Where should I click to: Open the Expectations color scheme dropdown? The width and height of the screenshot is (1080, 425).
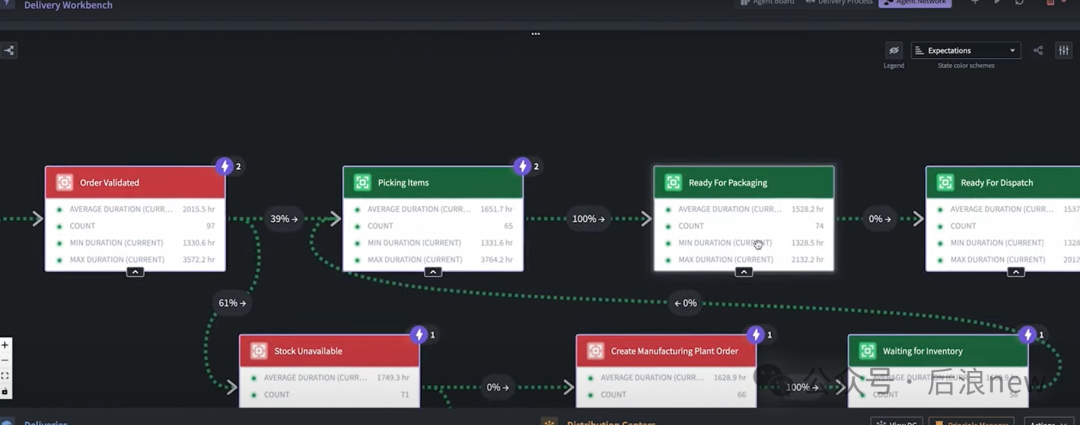(x=965, y=51)
